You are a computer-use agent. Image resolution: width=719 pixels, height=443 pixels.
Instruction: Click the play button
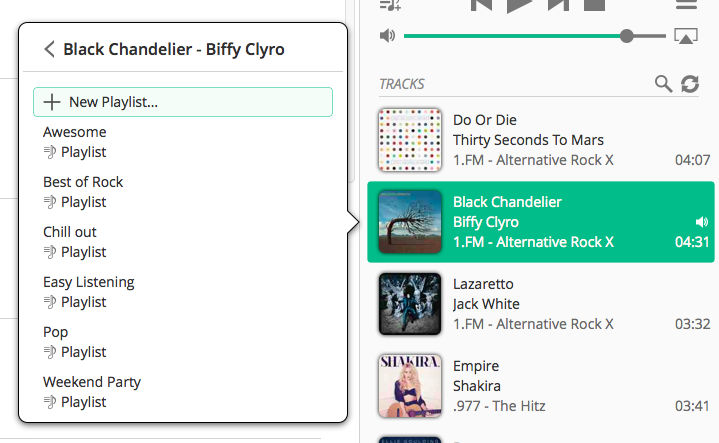click(519, 6)
